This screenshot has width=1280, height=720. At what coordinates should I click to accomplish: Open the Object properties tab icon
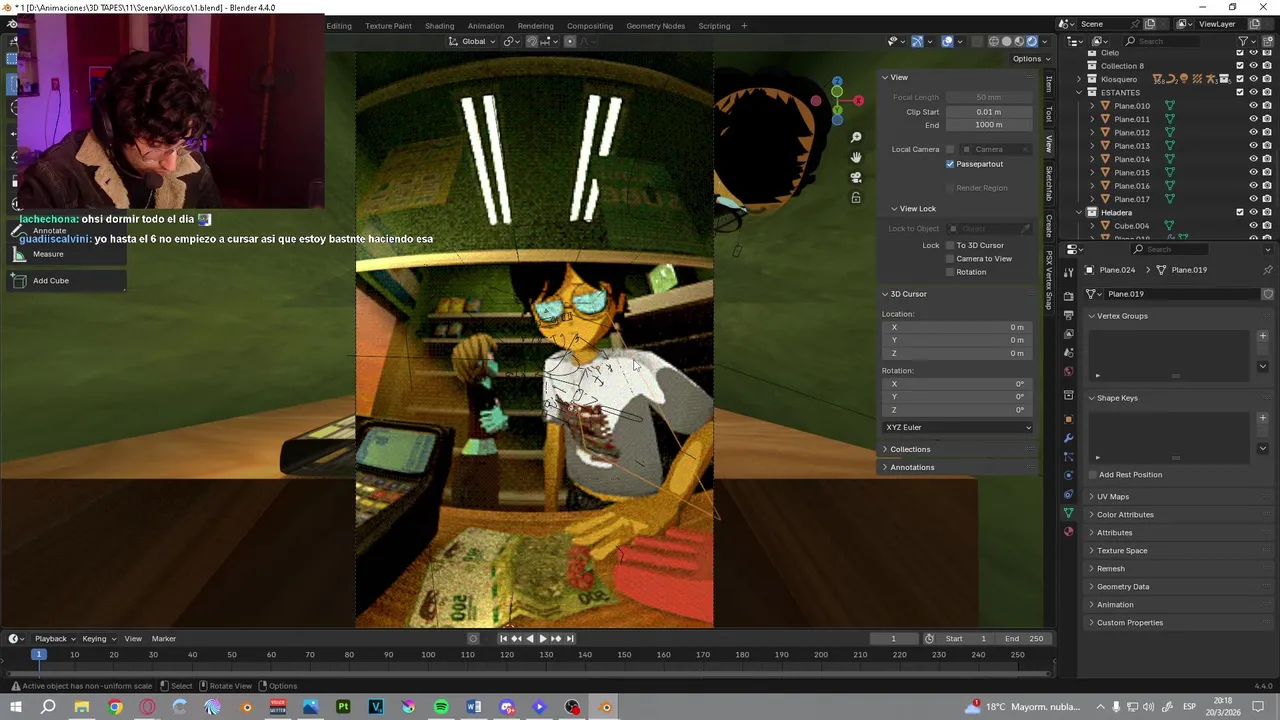pyautogui.click(x=1069, y=419)
